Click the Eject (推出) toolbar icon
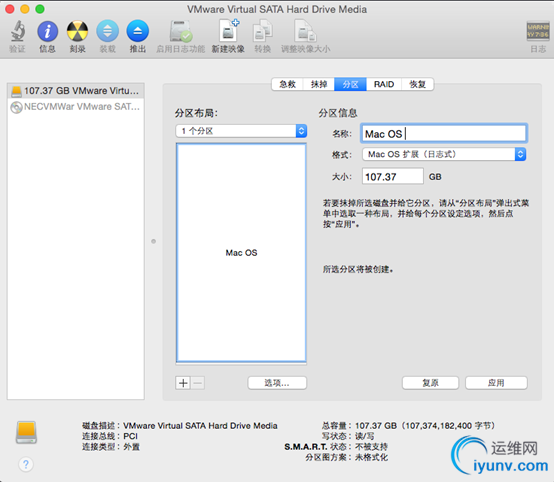This screenshot has width=554, height=482. click(x=137, y=31)
